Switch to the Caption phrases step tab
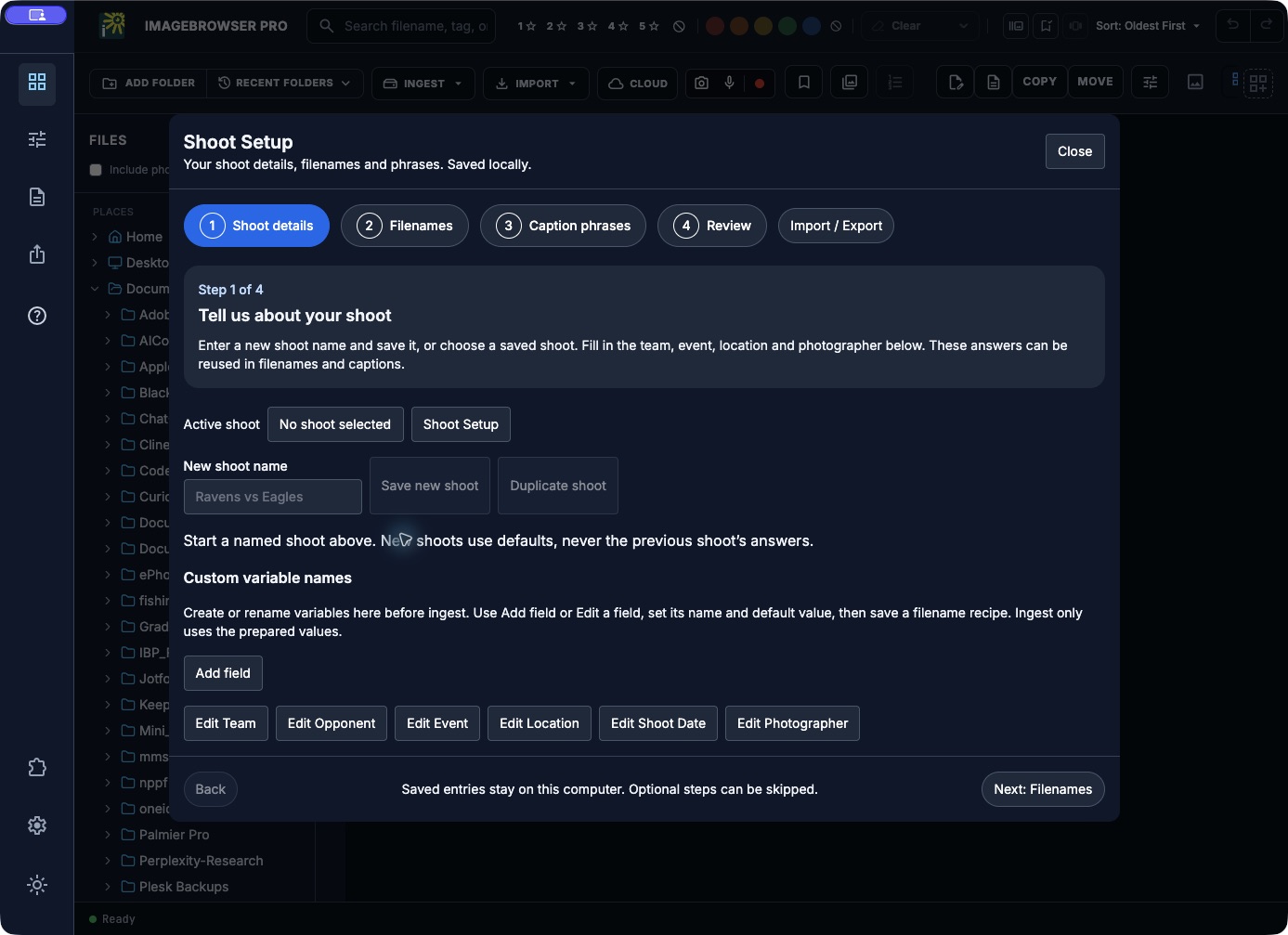Image resolution: width=1288 pixels, height=935 pixels. (563, 226)
